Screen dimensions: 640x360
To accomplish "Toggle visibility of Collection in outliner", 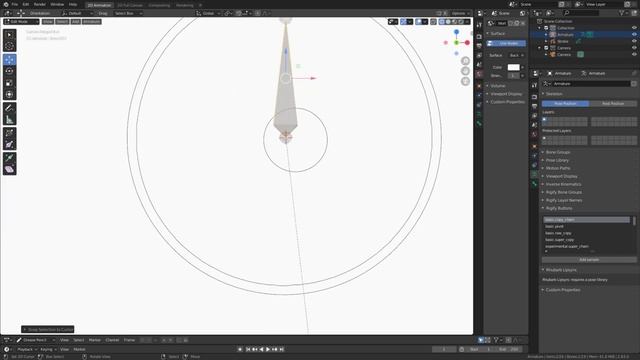I will 634,28.
